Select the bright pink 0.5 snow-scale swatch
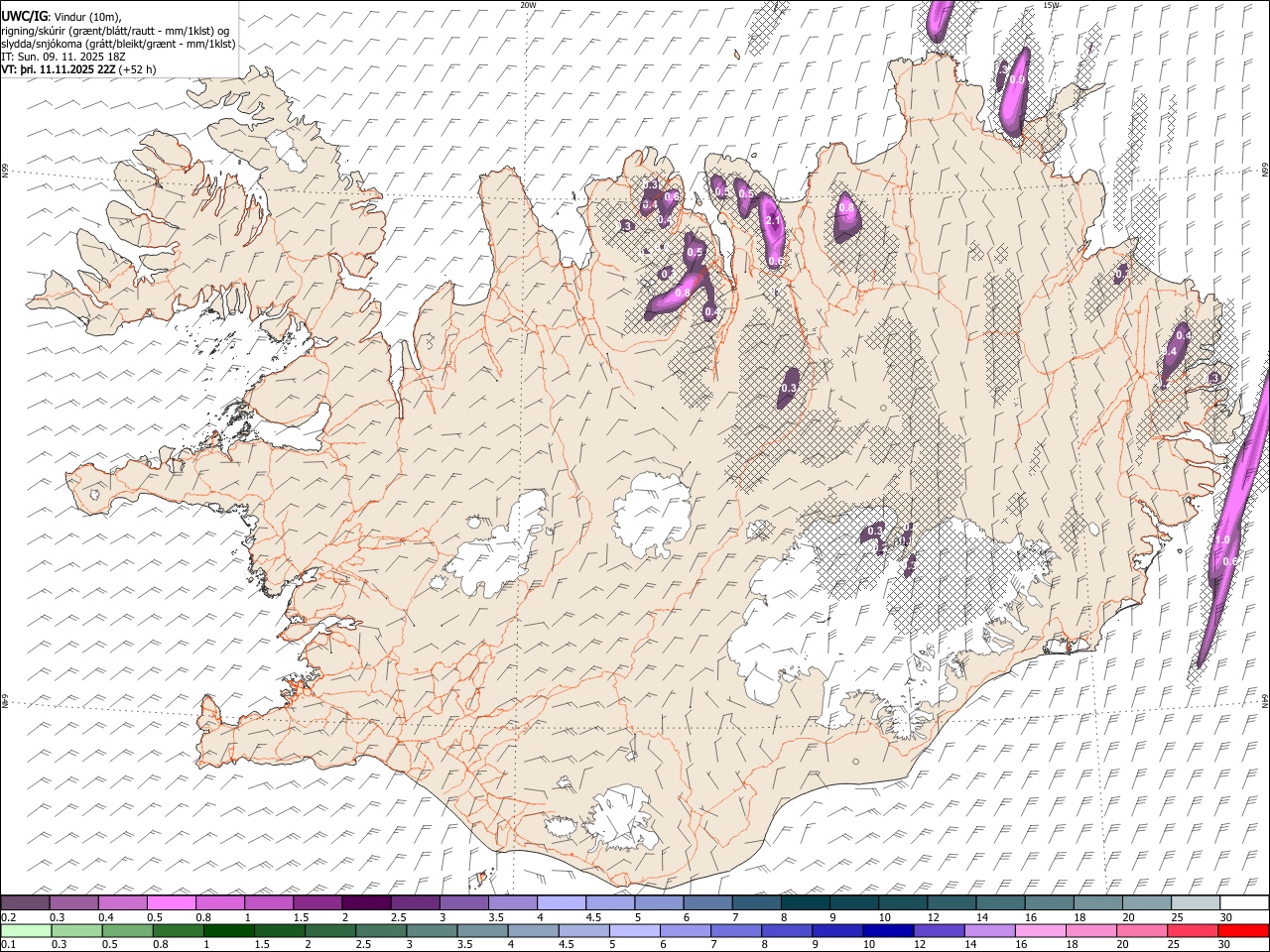1270x952 pixels. (x=172, y=903)
